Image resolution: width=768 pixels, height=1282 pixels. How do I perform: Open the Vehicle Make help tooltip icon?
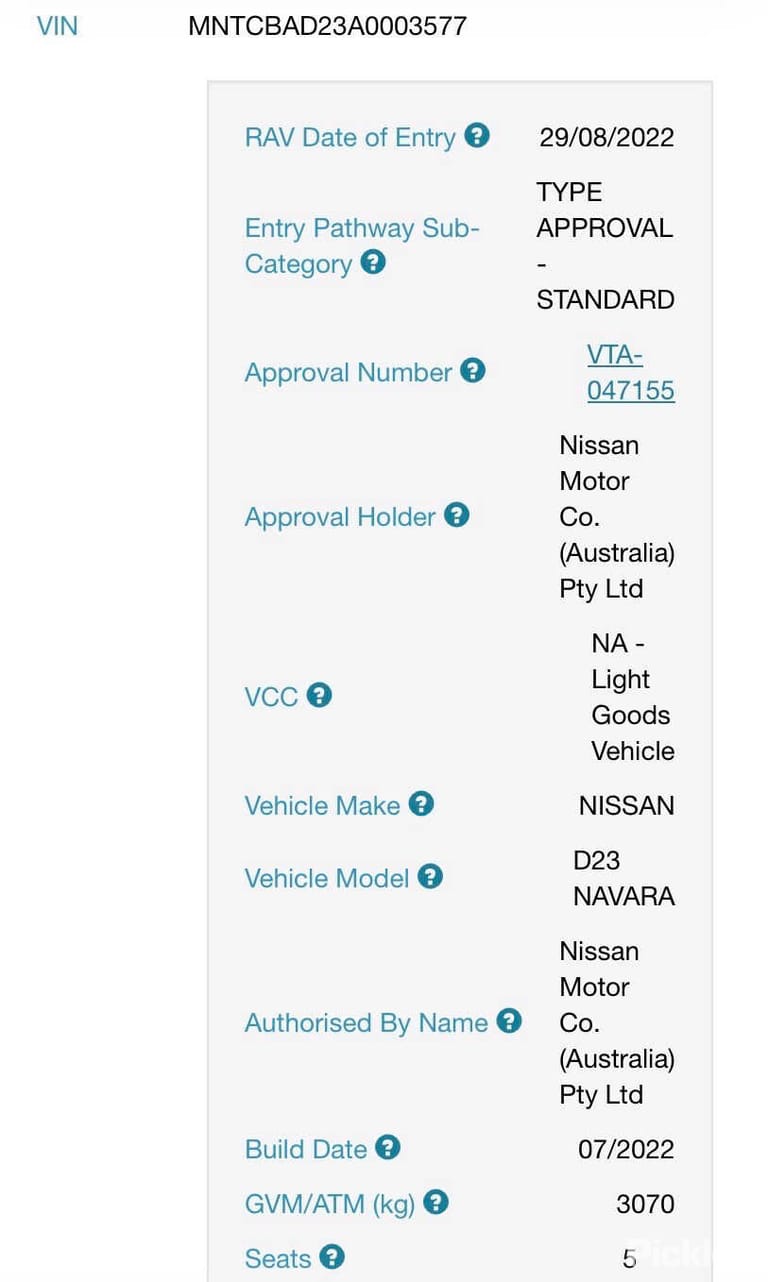422,804
